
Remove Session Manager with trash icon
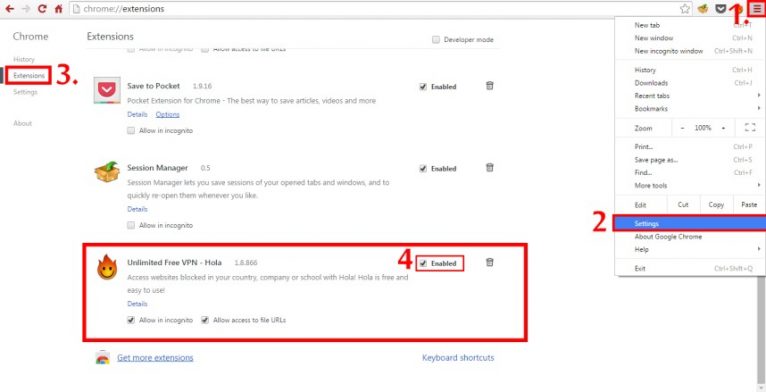489,168
